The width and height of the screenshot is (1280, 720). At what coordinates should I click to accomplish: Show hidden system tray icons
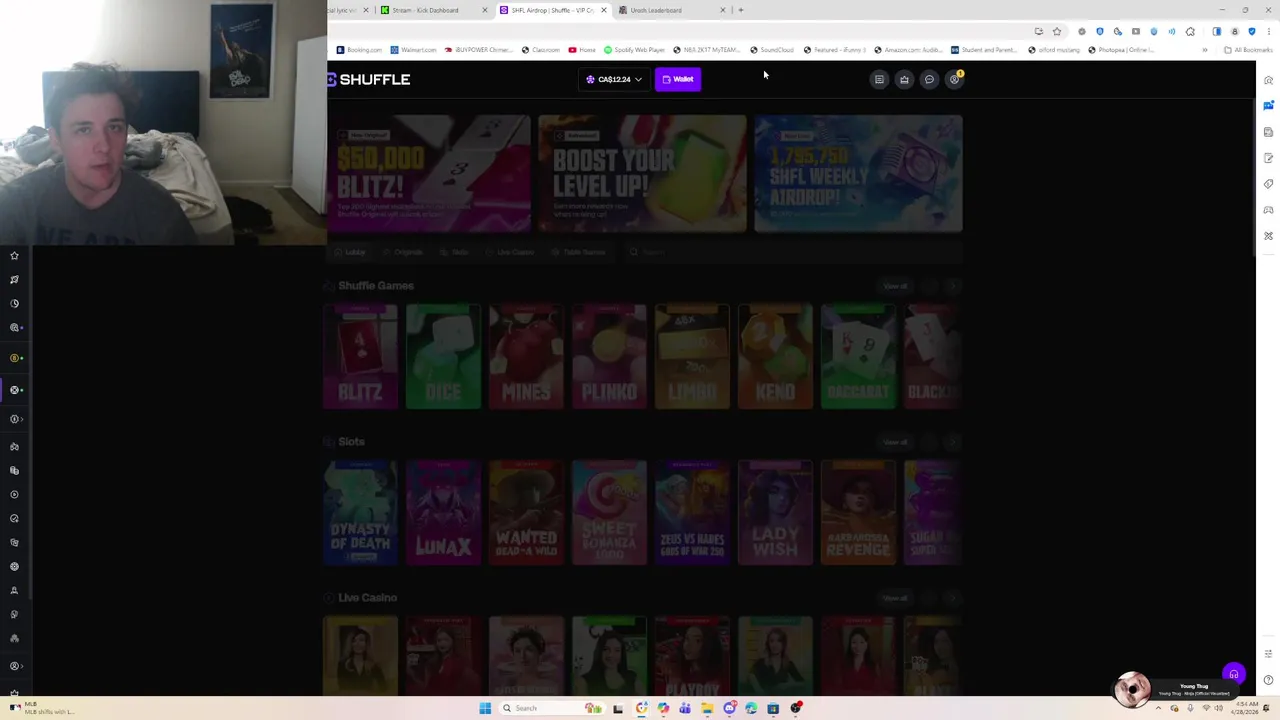pyautogui.click(x=1158, y=708)
